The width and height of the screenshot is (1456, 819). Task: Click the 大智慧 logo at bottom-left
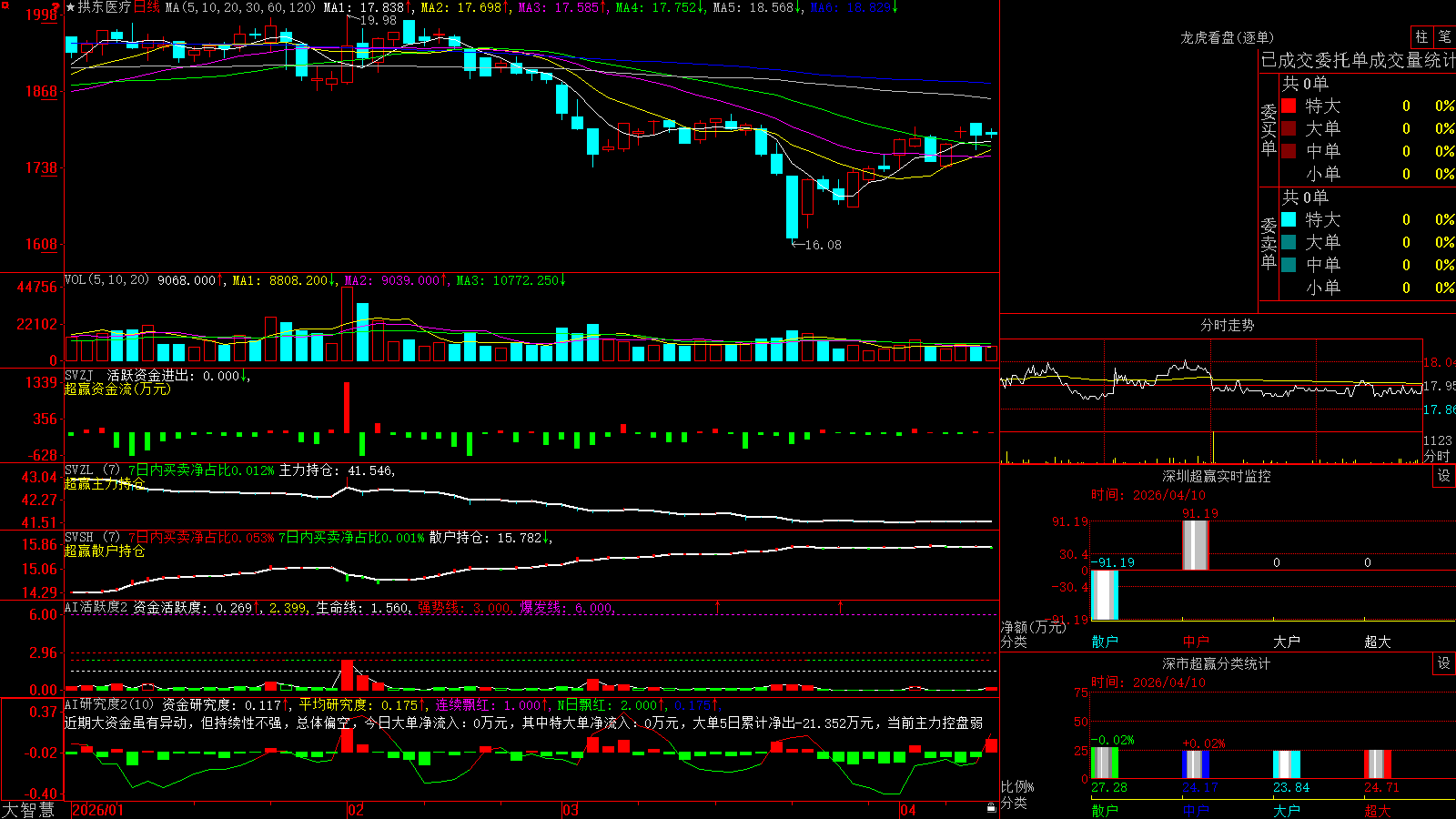click(x=28, y=809)
